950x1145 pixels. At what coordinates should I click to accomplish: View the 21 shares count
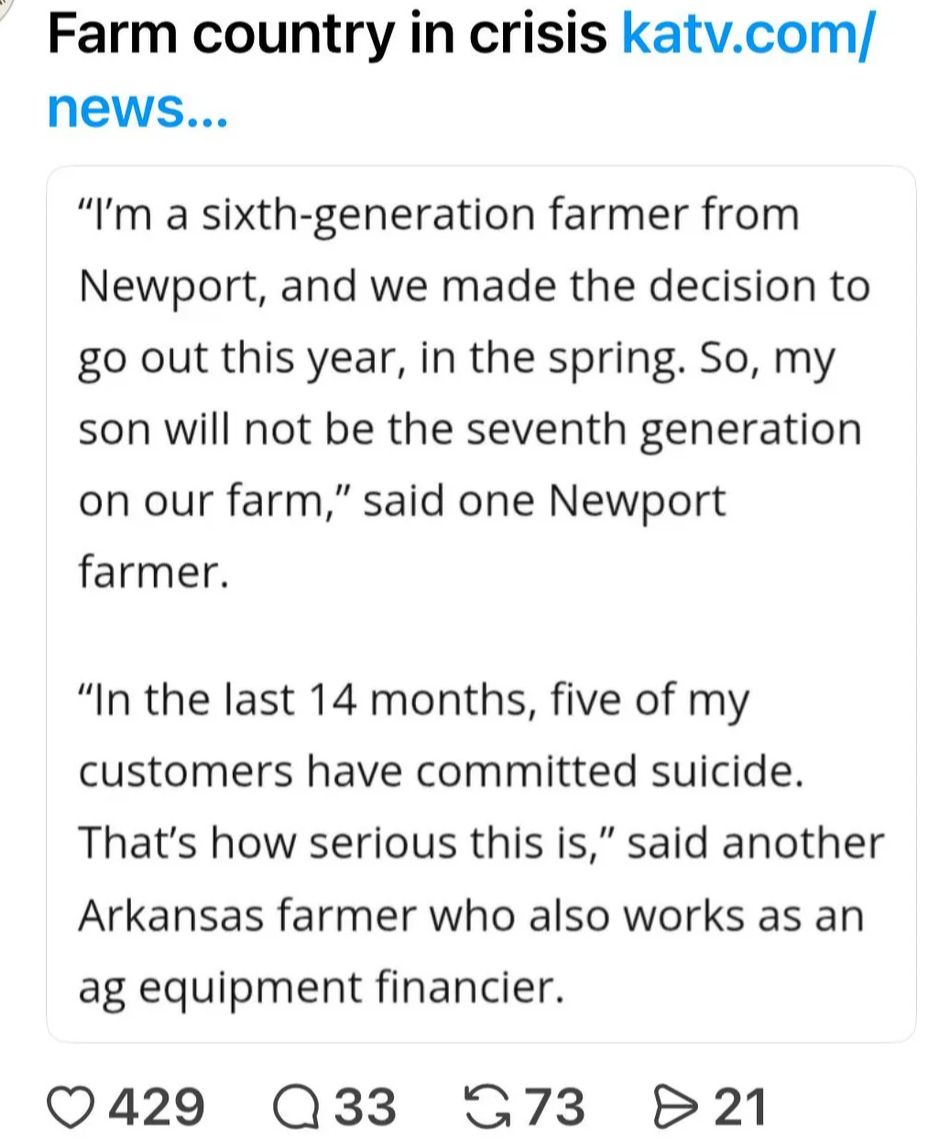coord(740,1107)
